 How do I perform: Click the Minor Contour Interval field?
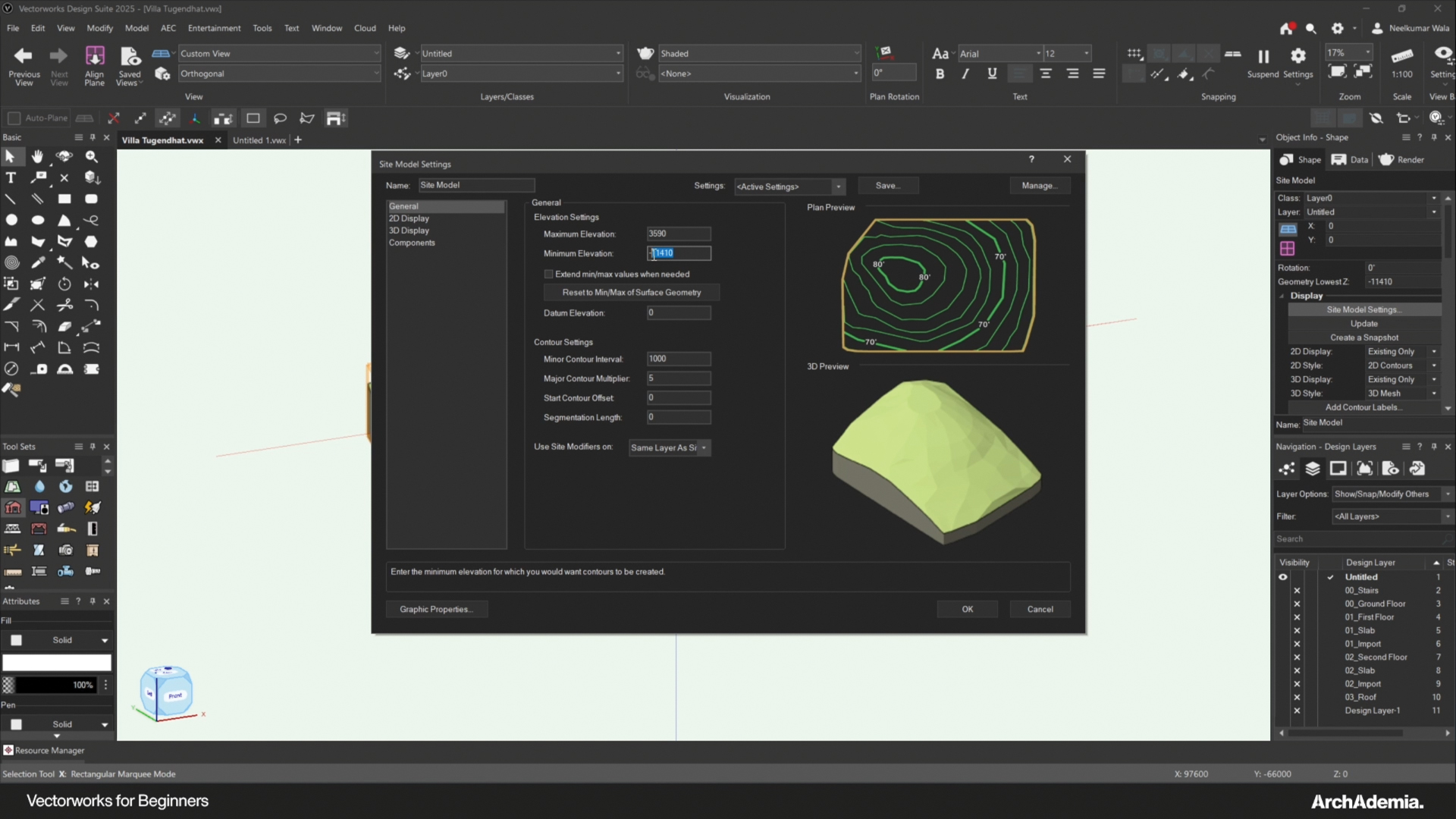tap(678, 359)
